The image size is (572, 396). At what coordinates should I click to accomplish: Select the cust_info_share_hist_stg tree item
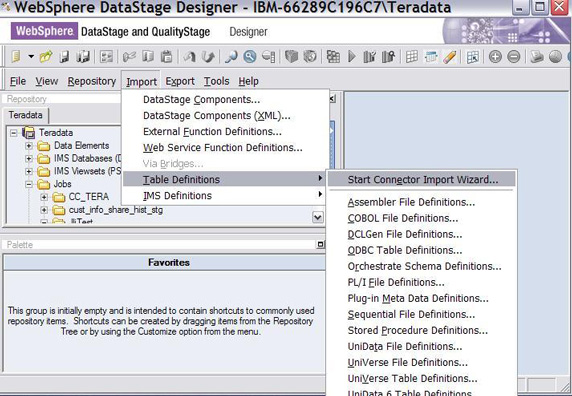[x=116, y=210]
